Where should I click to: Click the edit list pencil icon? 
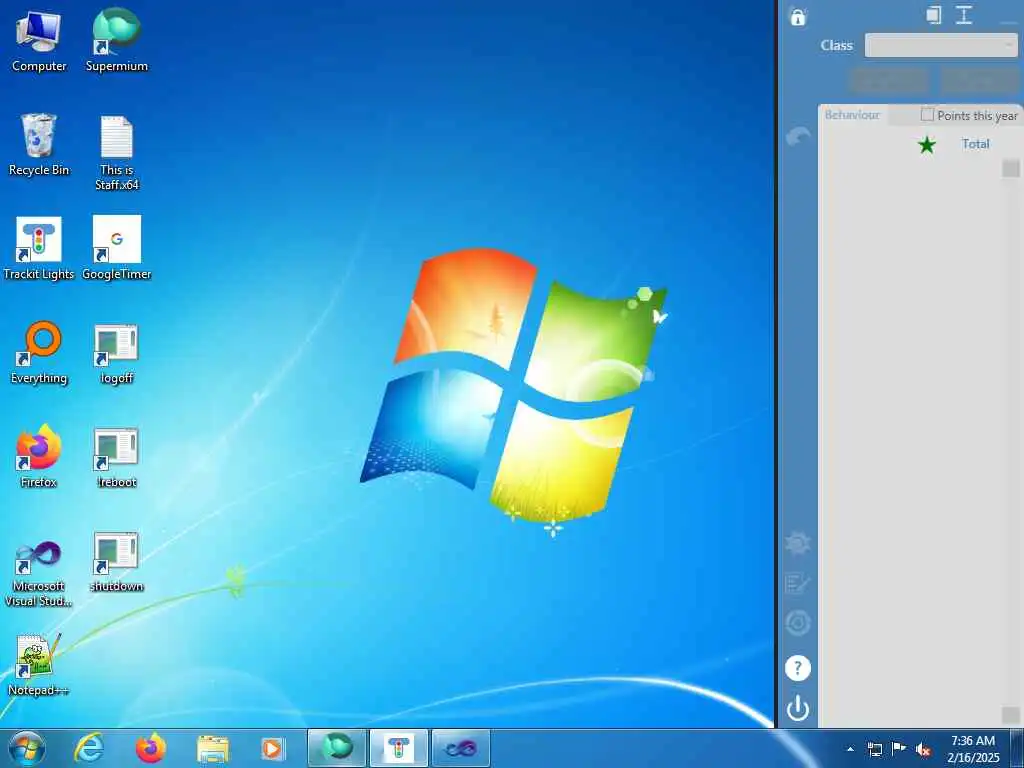point(798,583)
